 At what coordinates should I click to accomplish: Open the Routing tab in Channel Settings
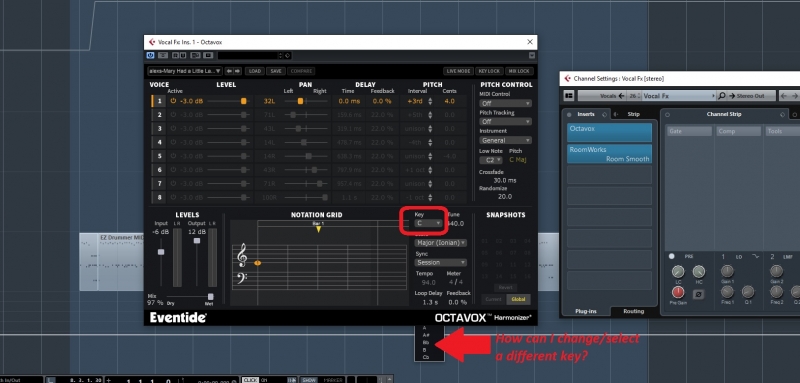tap(633, 311)
